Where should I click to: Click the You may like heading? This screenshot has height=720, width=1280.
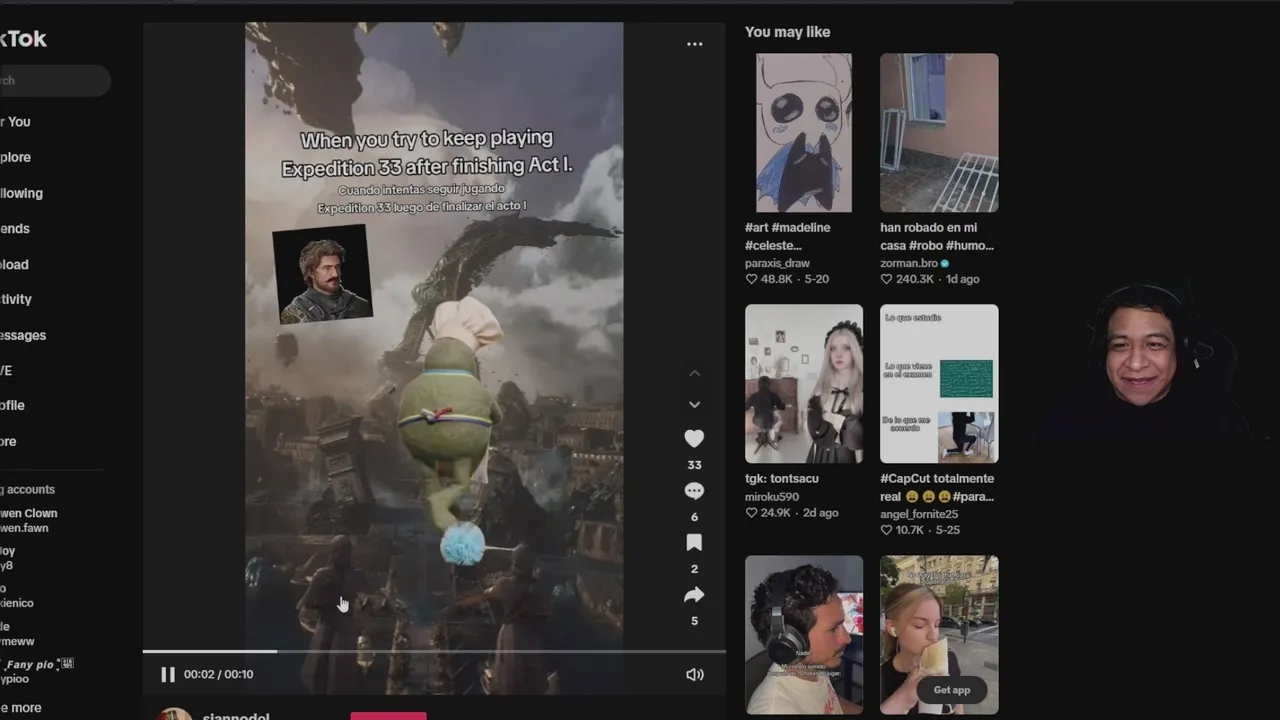[x=787, y=32]
